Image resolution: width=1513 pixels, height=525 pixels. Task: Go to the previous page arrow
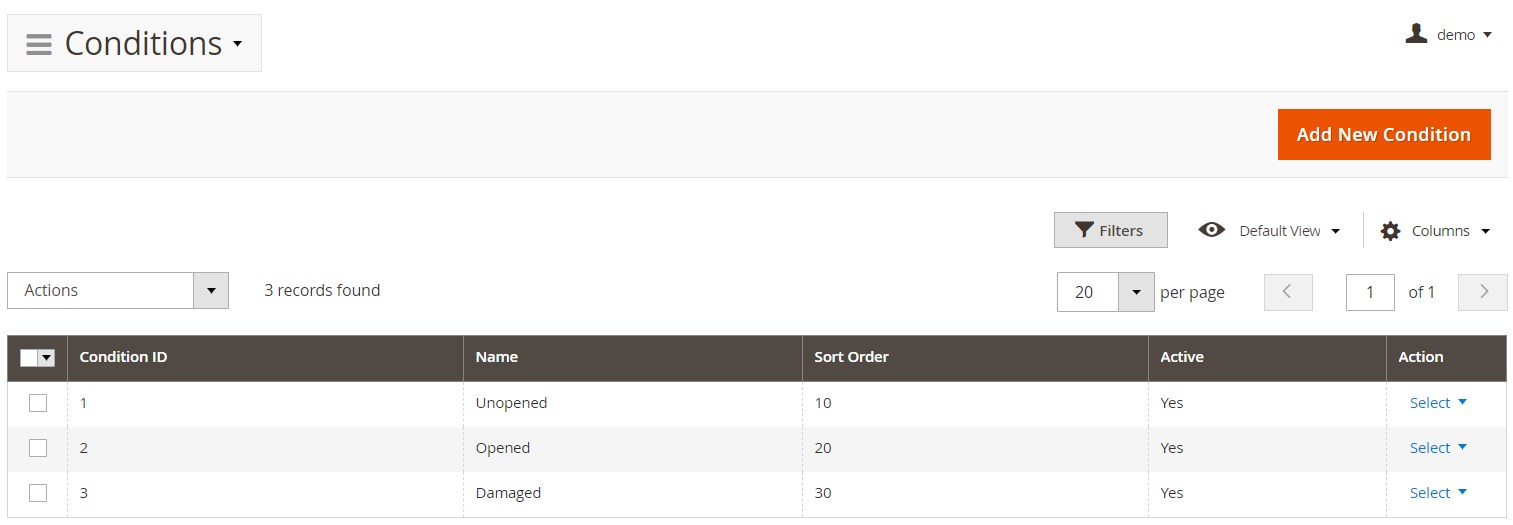[1288, 292]
